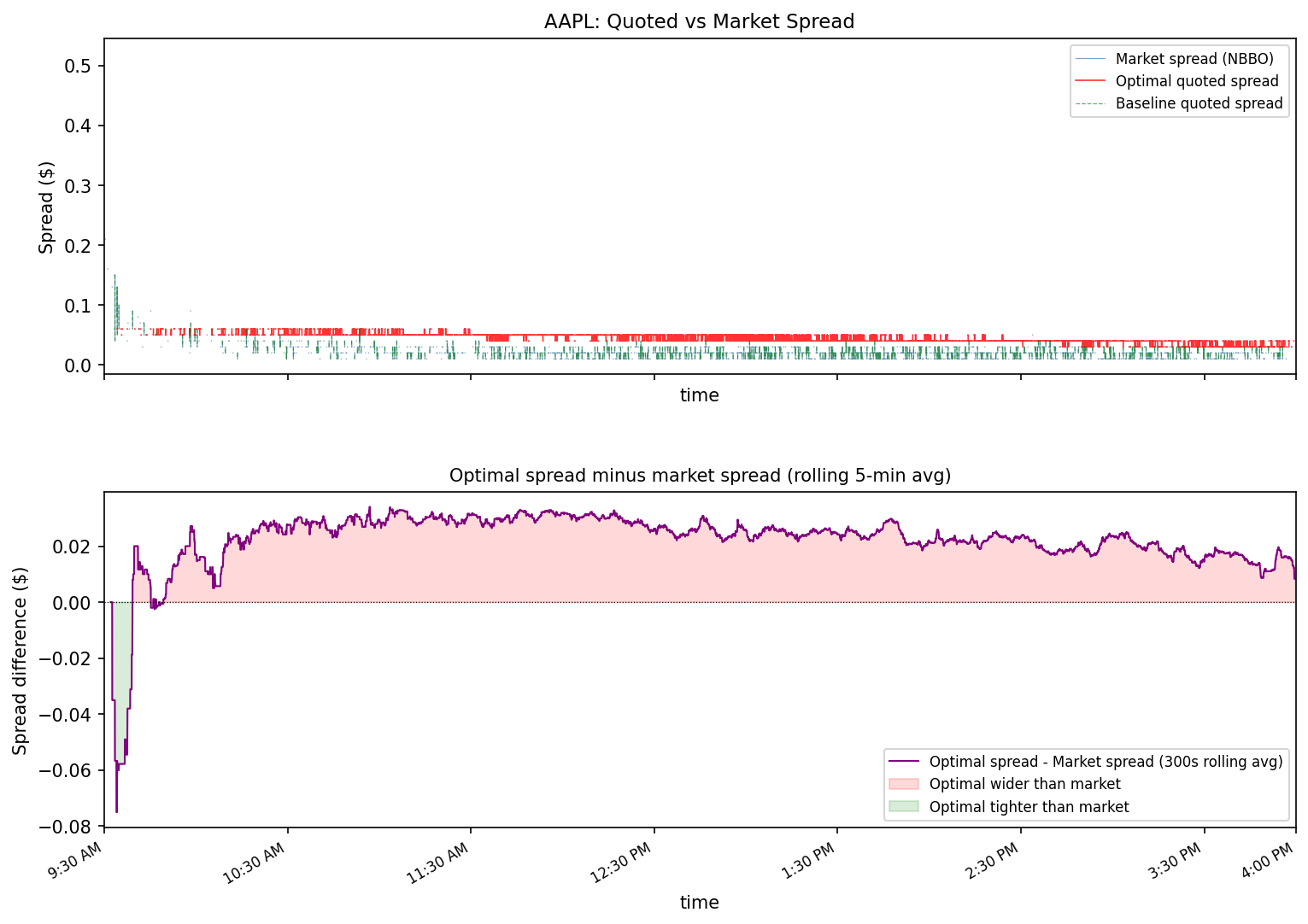
Task: Click the '3:30 PM' x-axis tick label
Action: click(1175, 859)
